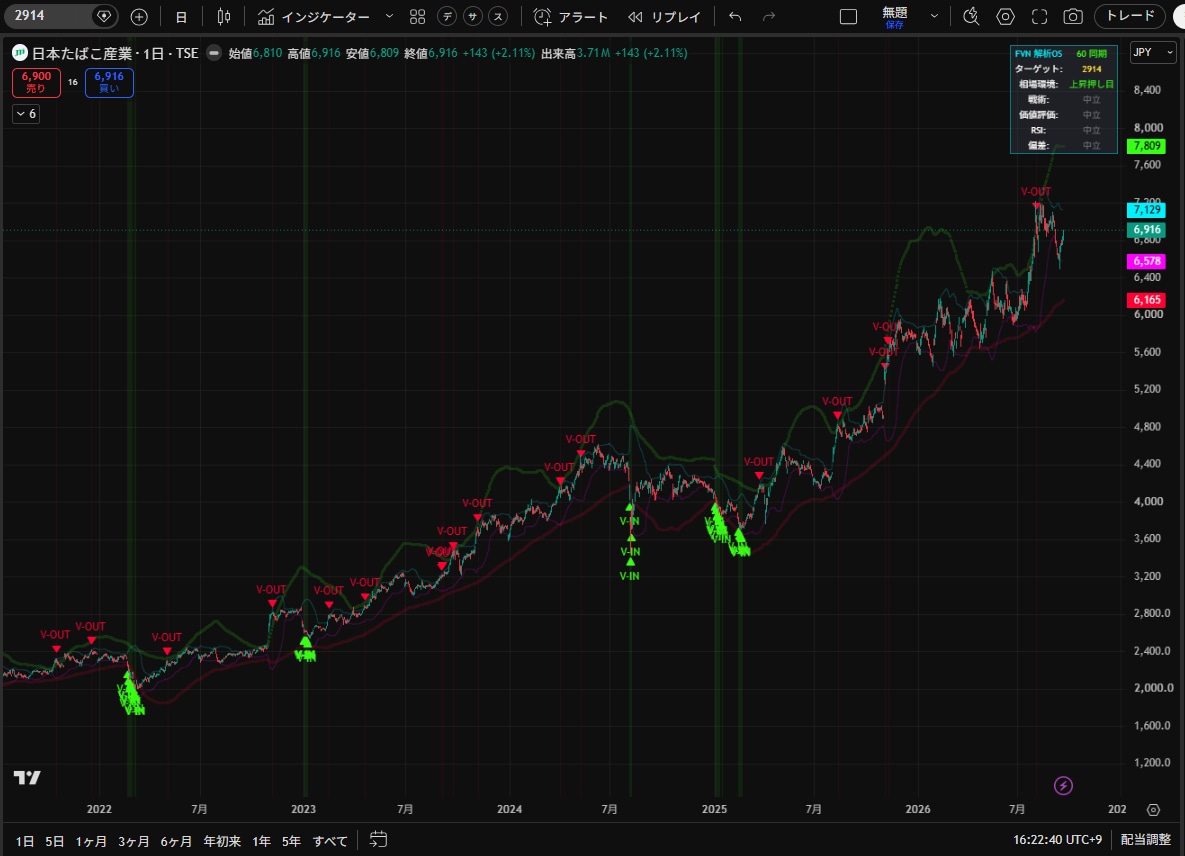
Task: Open the 日 timeframe interval selector
Action: click(x=181, y=17)
